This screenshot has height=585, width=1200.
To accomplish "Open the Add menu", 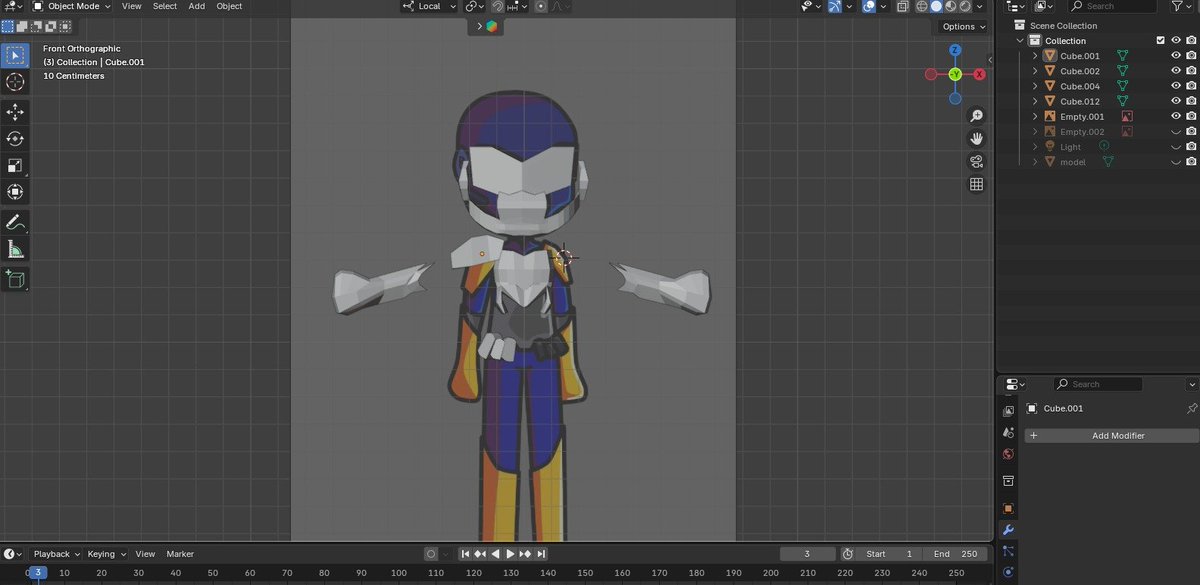I will tap(197, 6).
